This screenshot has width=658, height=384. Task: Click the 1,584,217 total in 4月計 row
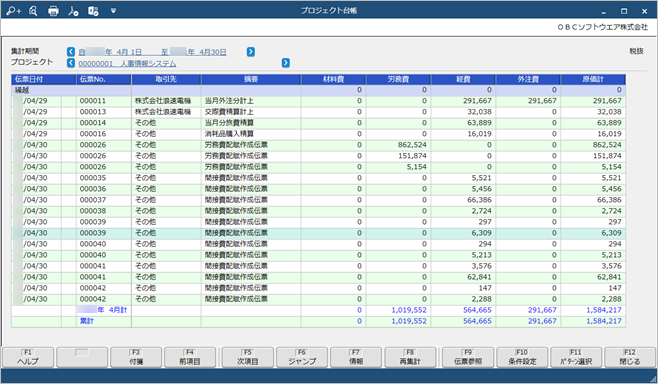click(x=604, y=310)
